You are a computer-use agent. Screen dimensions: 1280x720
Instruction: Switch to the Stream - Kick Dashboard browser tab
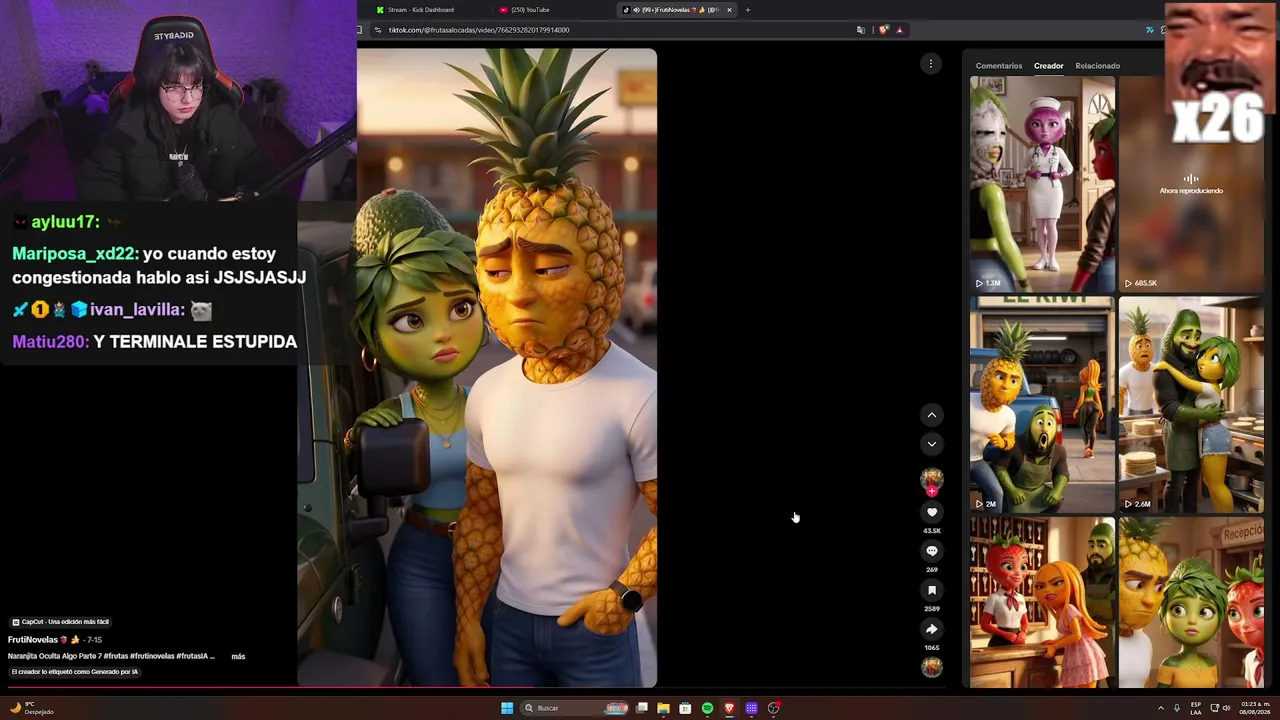click(x=420, y=10)
